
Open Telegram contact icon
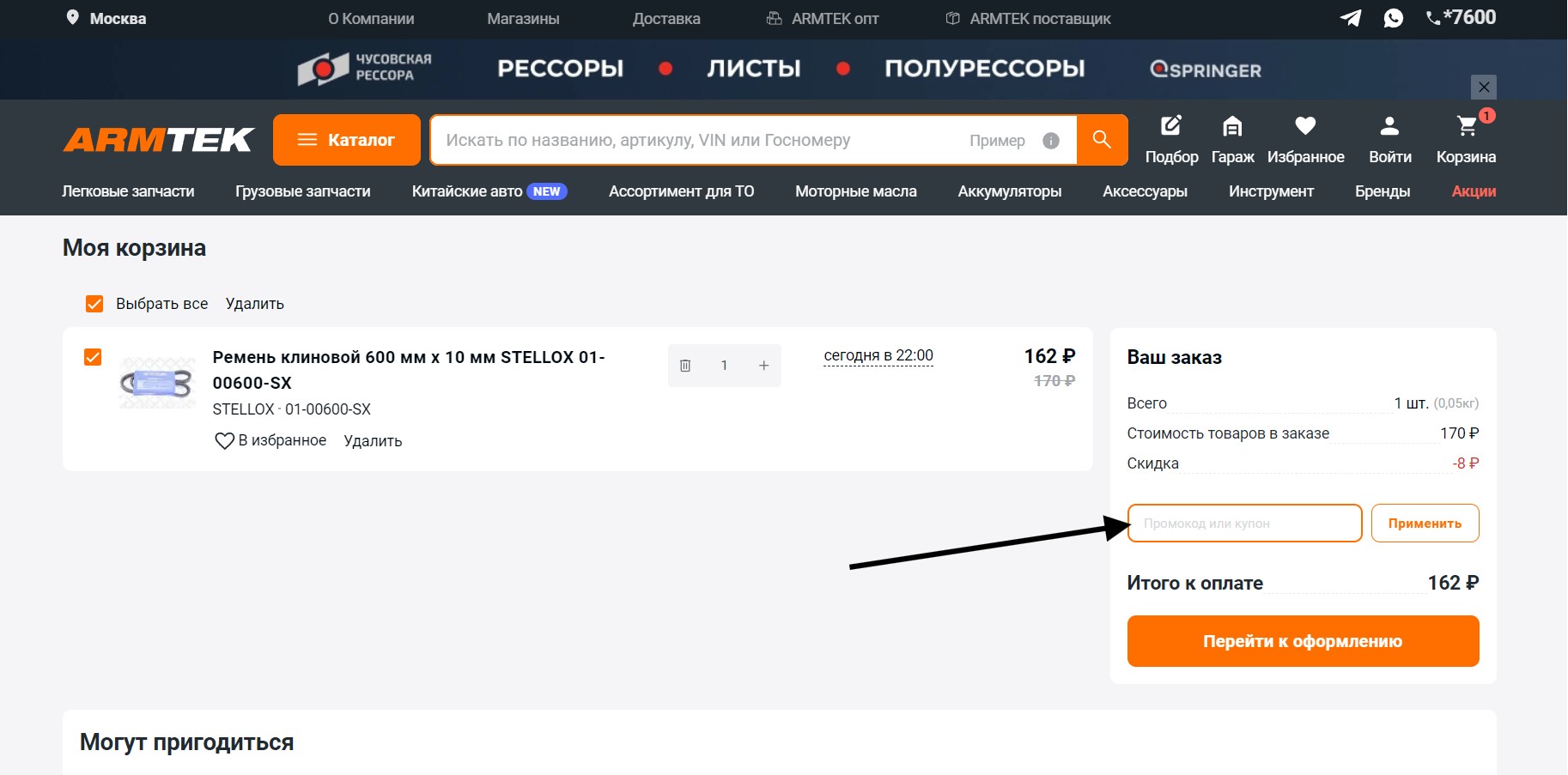pos(1350,18)
